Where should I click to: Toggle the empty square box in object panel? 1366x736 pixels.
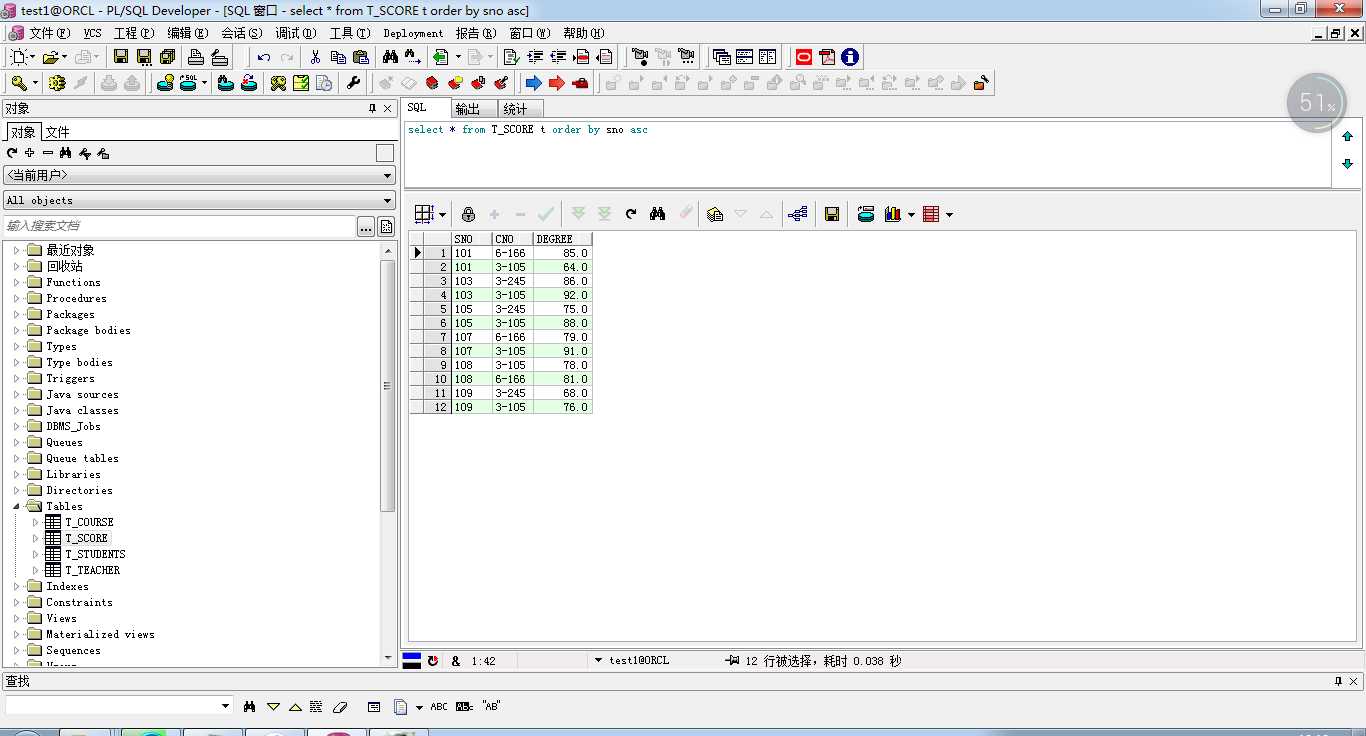click(384, 153)
